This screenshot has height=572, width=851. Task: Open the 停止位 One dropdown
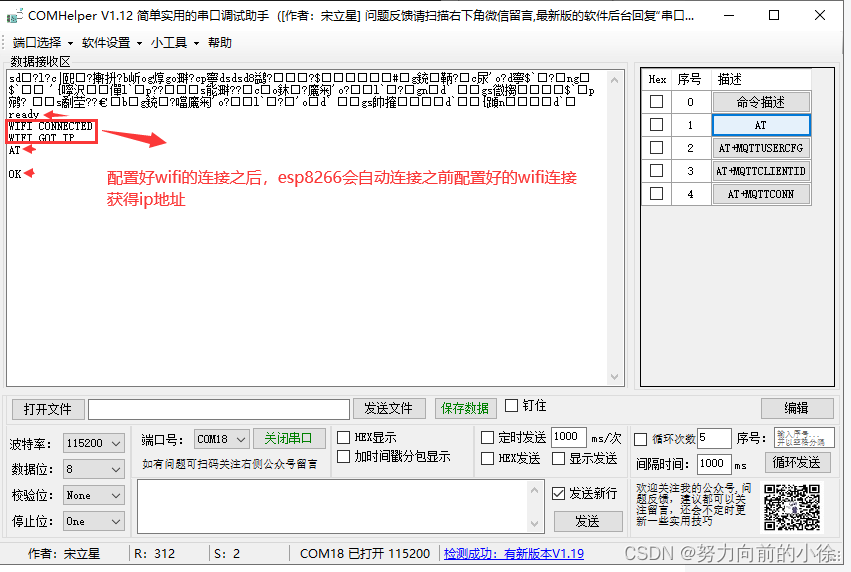point(93,522)
